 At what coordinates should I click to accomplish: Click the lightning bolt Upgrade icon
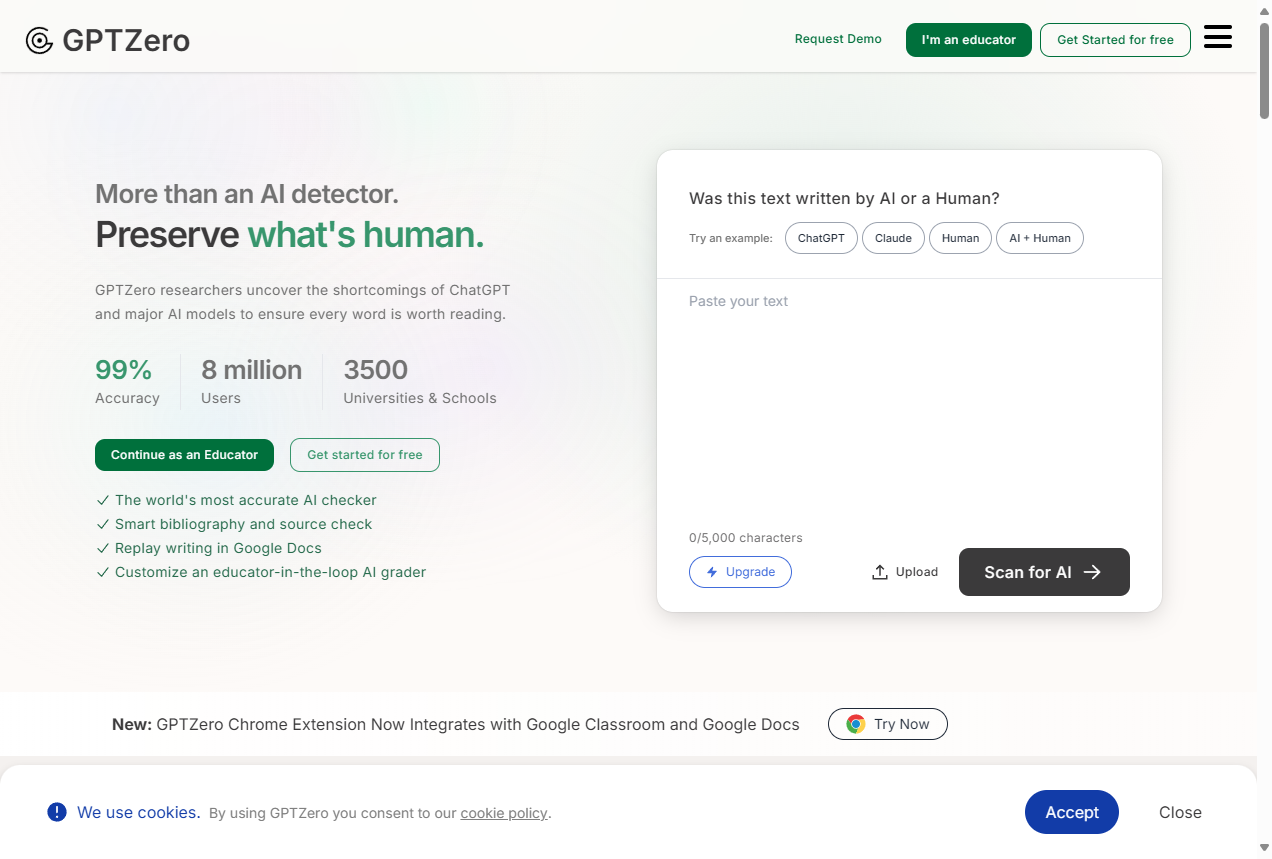pos(712,572)
